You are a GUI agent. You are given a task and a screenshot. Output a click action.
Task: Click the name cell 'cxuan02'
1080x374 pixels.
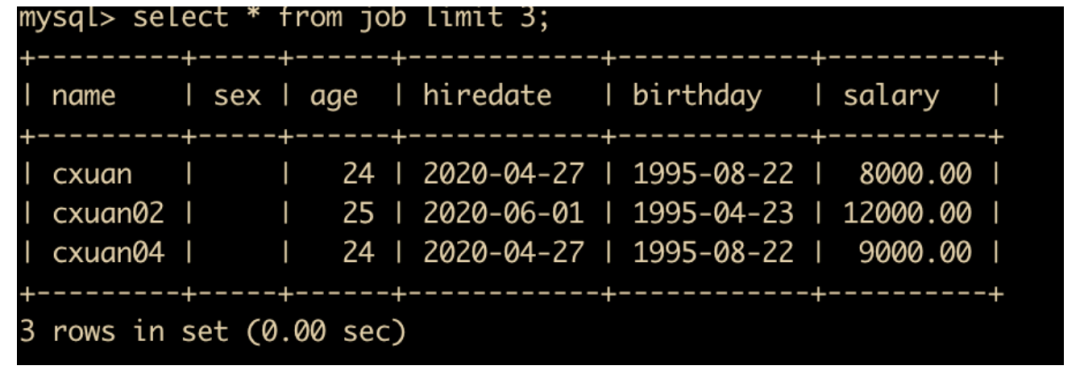coord(108,214)
